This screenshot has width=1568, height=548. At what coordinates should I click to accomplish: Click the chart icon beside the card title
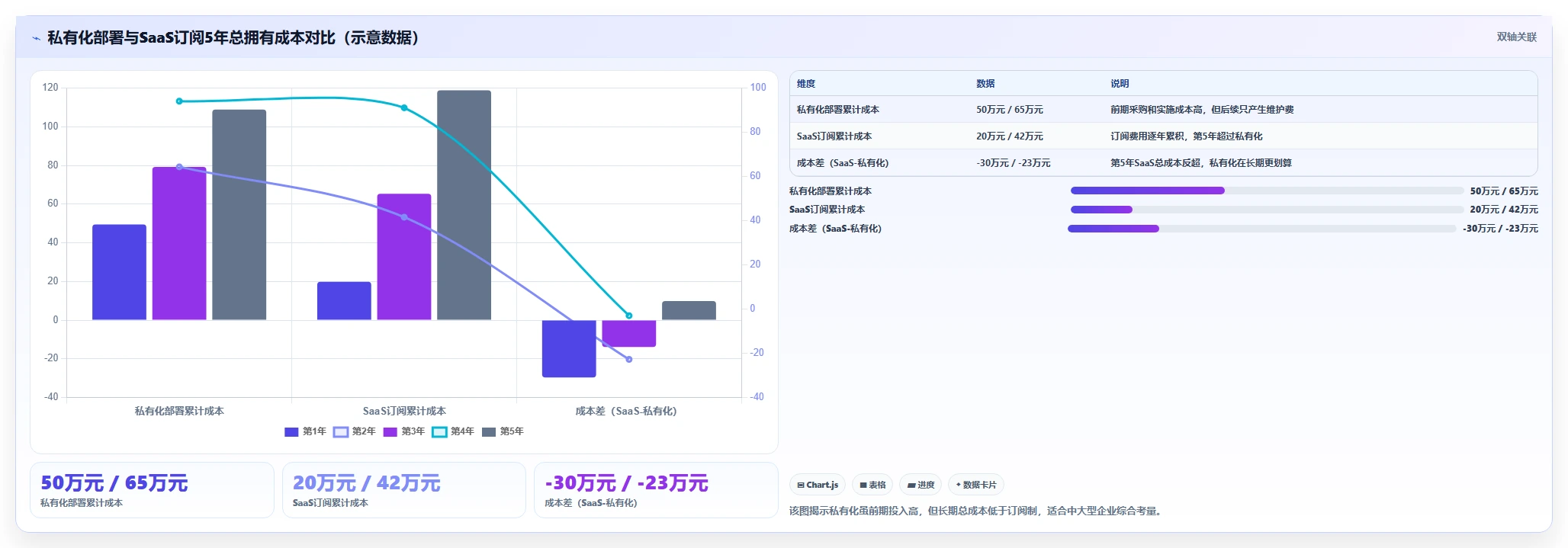(x=36, y=38)
